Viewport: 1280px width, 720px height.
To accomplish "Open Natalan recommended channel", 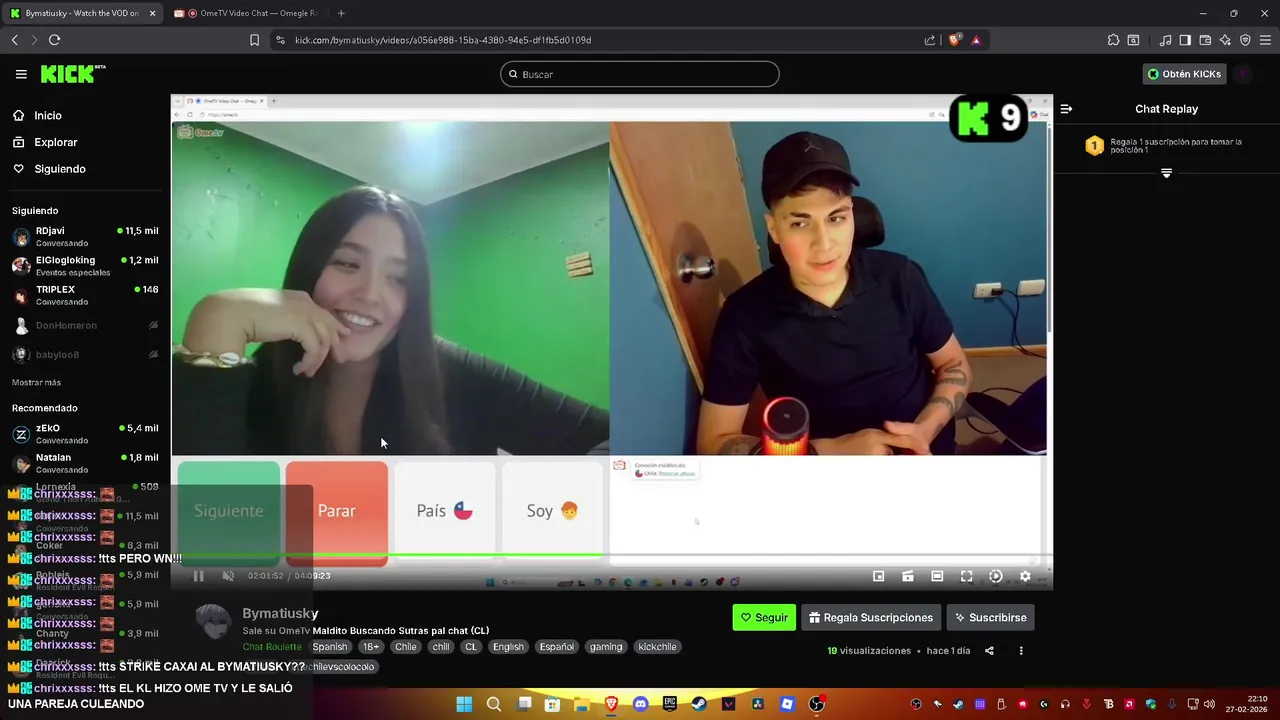I will click(x=84, y=463).
